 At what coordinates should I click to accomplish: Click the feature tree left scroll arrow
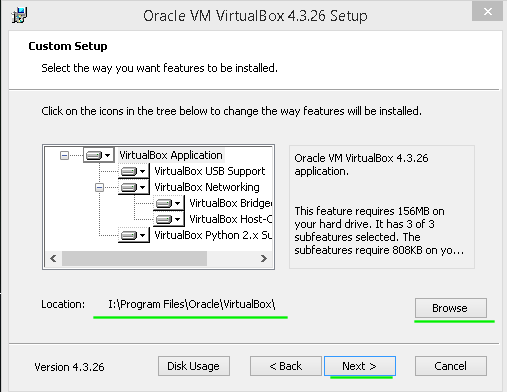(x=53, y=258)
